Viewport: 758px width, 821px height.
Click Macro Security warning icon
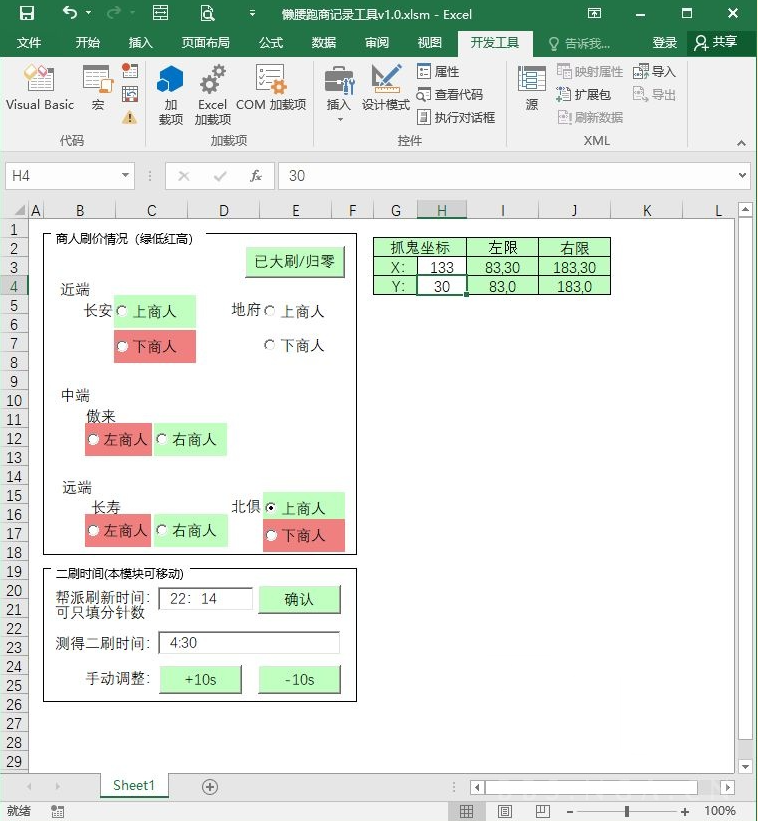(x=130, y=117)
